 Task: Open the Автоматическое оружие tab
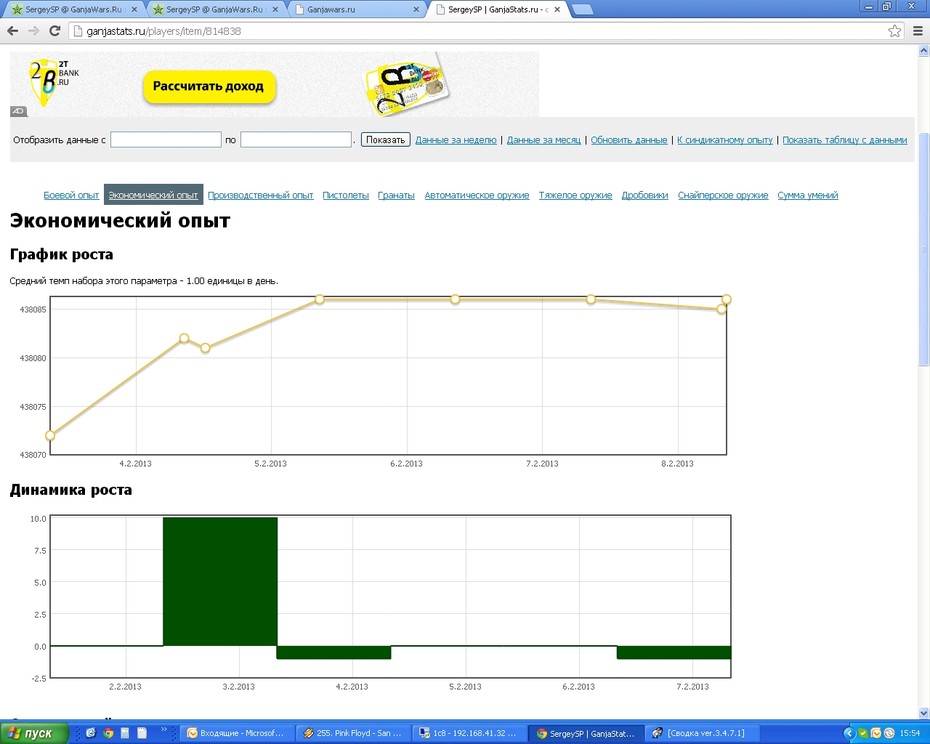[477, 195]
